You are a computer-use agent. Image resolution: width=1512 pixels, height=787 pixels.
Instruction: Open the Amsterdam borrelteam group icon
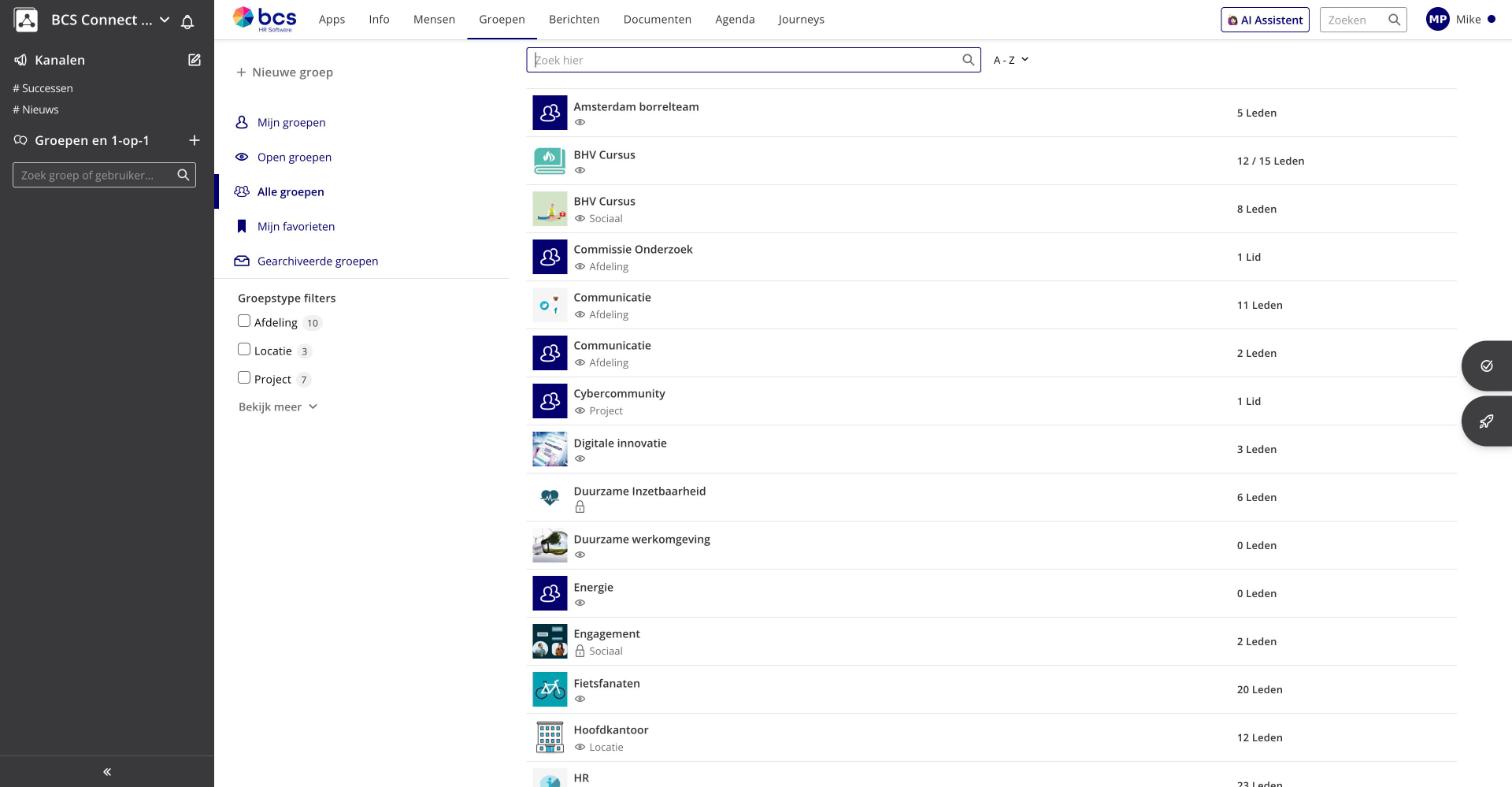(550, 113)
